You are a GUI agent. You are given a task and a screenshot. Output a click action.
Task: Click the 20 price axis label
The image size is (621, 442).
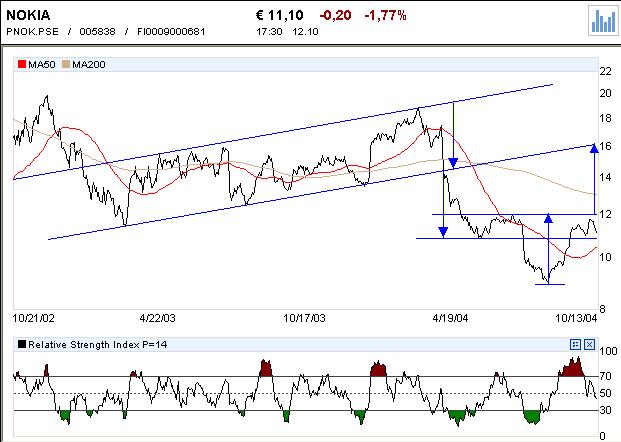coord(606,93)
